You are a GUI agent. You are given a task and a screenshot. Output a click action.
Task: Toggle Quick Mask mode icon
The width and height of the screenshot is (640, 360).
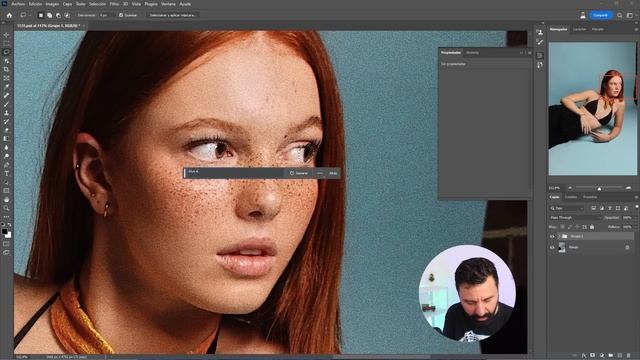click(6, 244)
